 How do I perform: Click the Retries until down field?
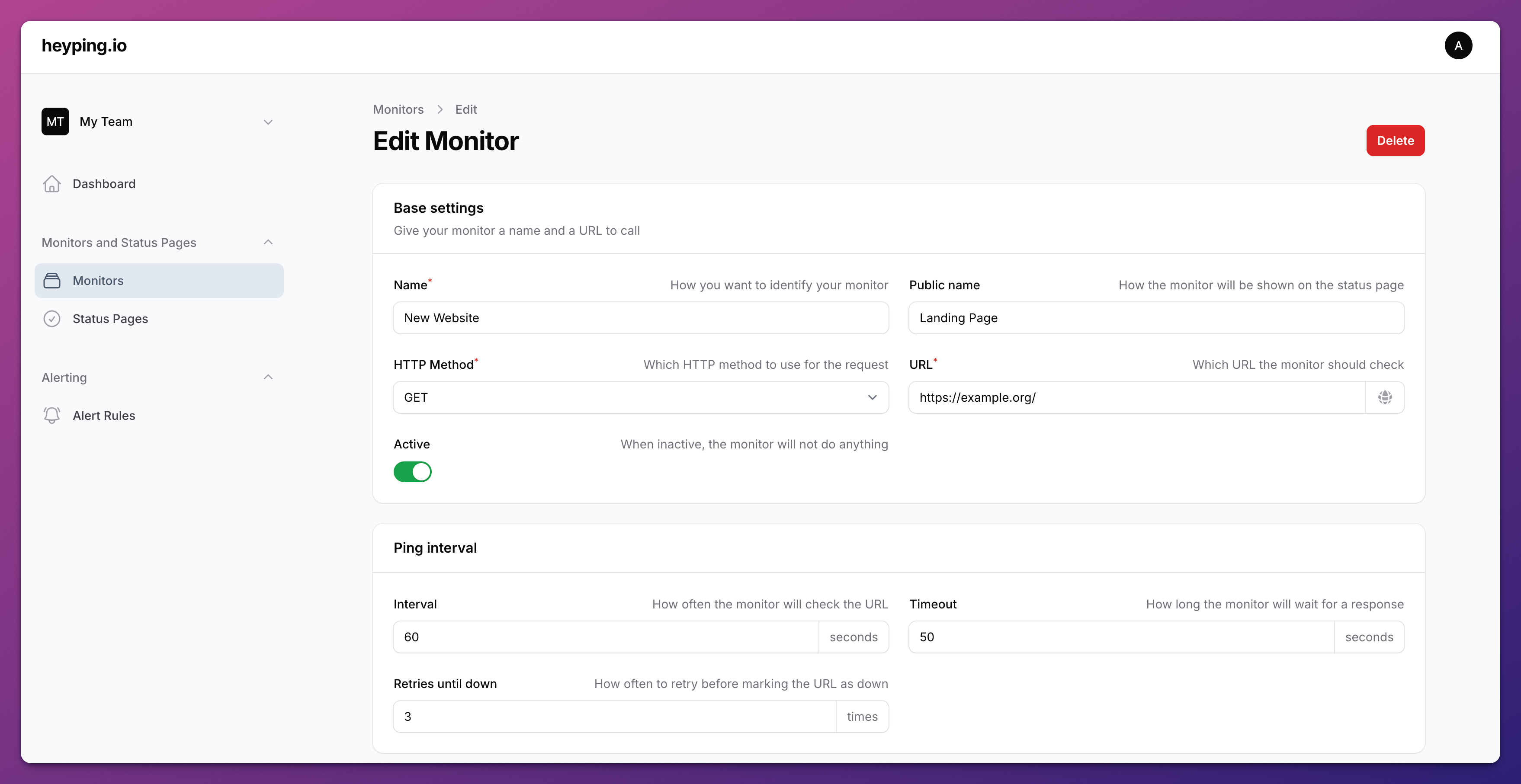[x=614, y=717]
